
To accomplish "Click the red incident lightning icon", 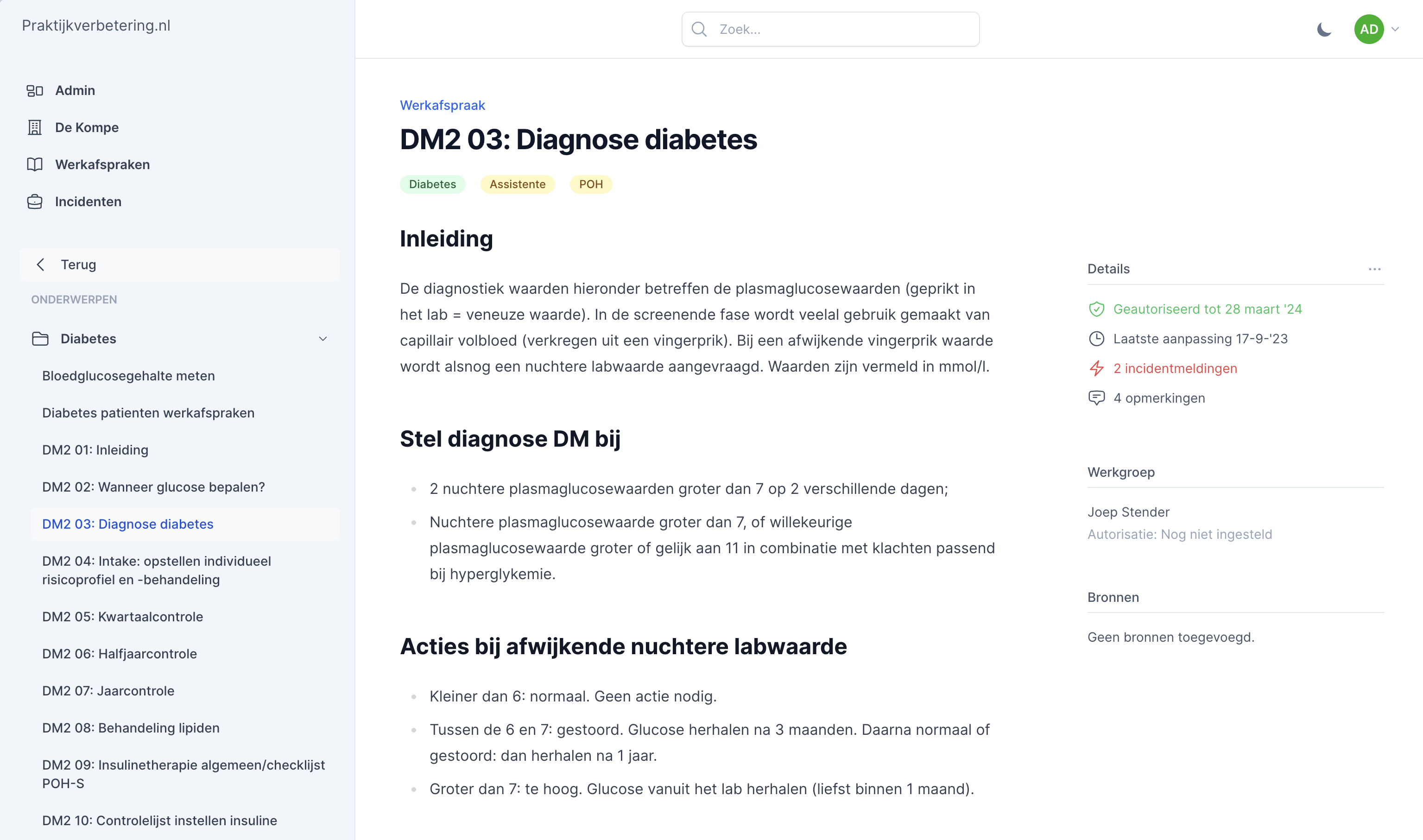I will coord(1096,368).
